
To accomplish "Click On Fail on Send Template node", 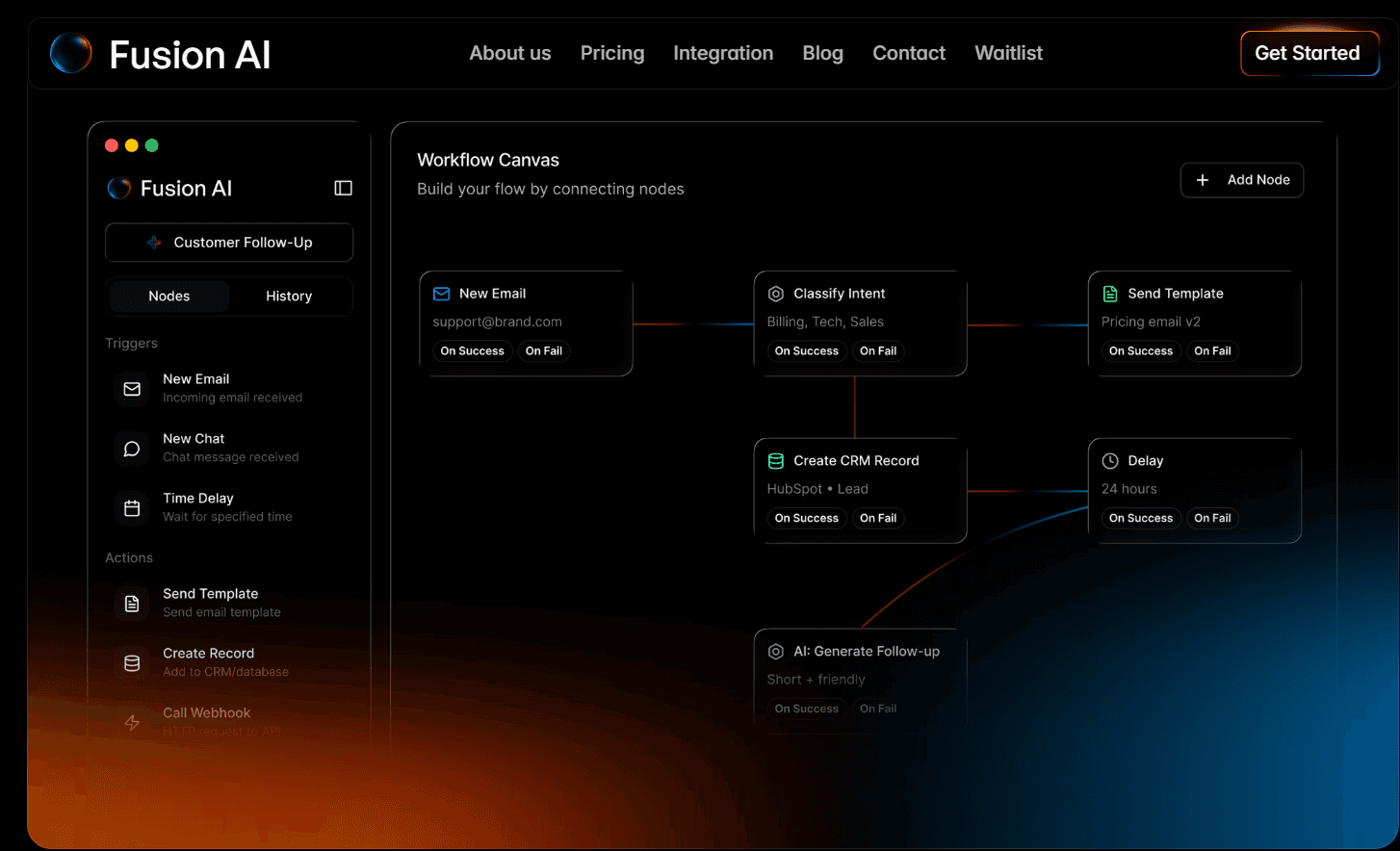I will [x=1212, y=351].
